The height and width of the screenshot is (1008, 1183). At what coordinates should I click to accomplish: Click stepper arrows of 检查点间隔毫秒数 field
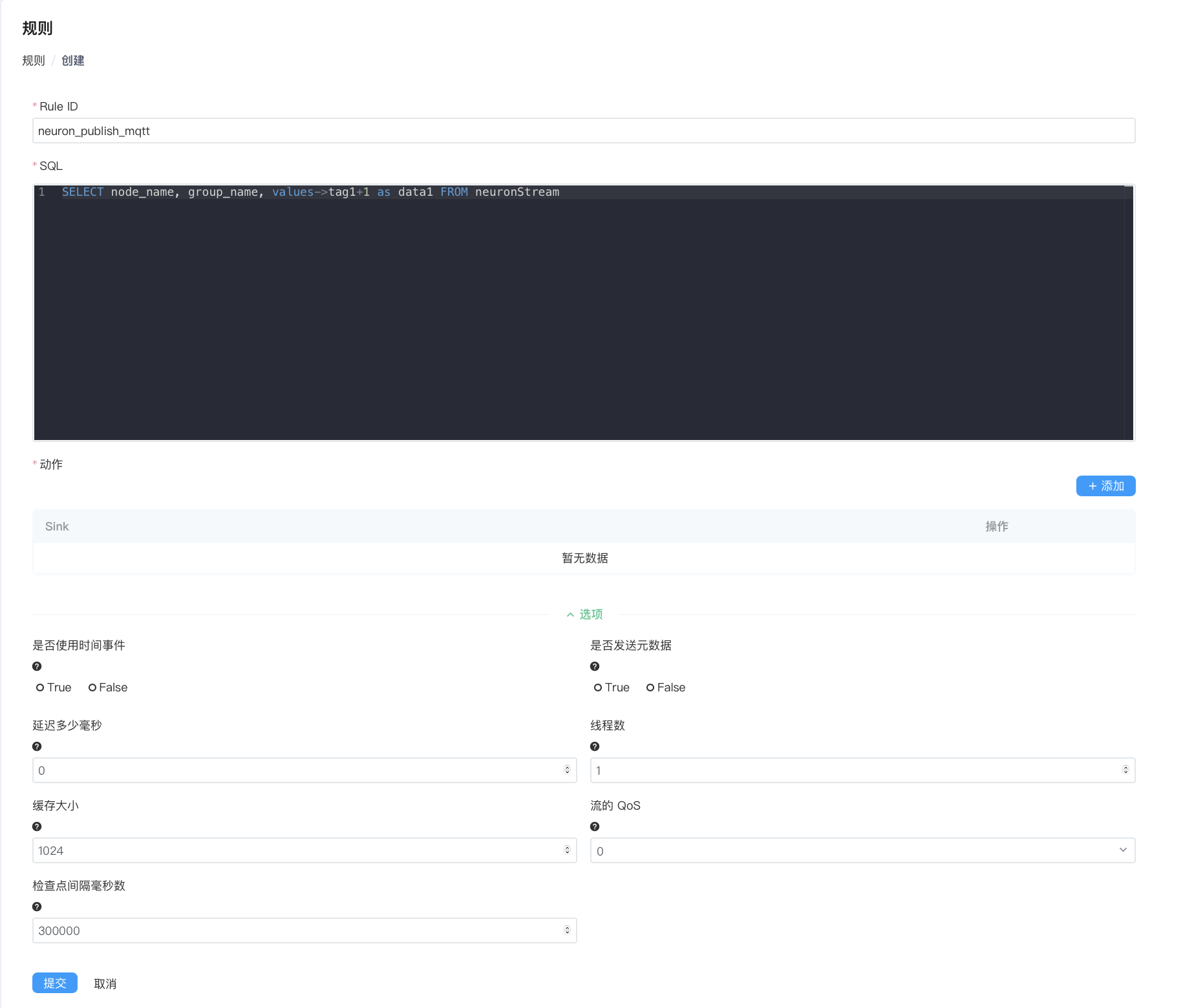(x=567, y=930)
